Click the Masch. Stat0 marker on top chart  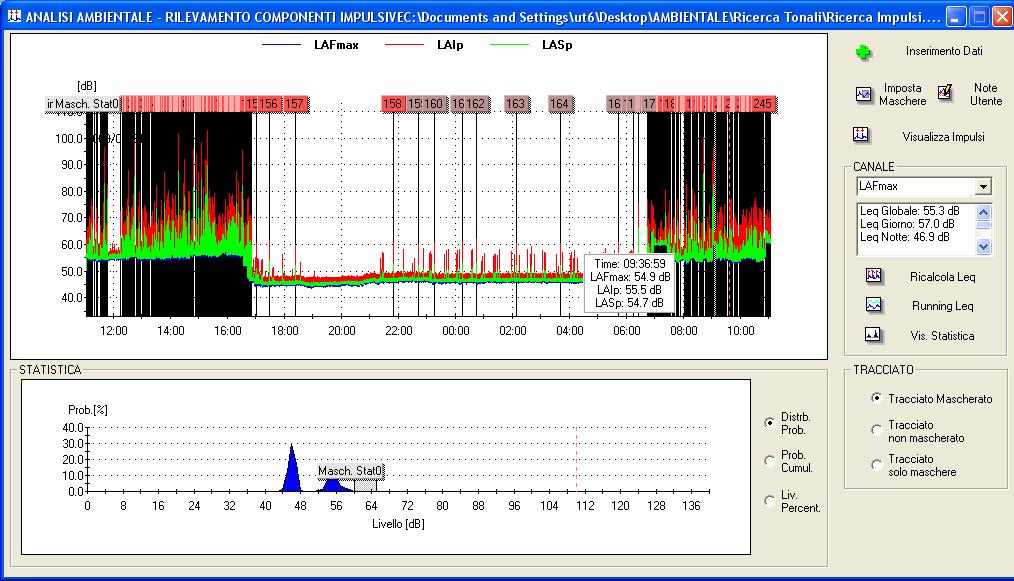tap(83, 104)
